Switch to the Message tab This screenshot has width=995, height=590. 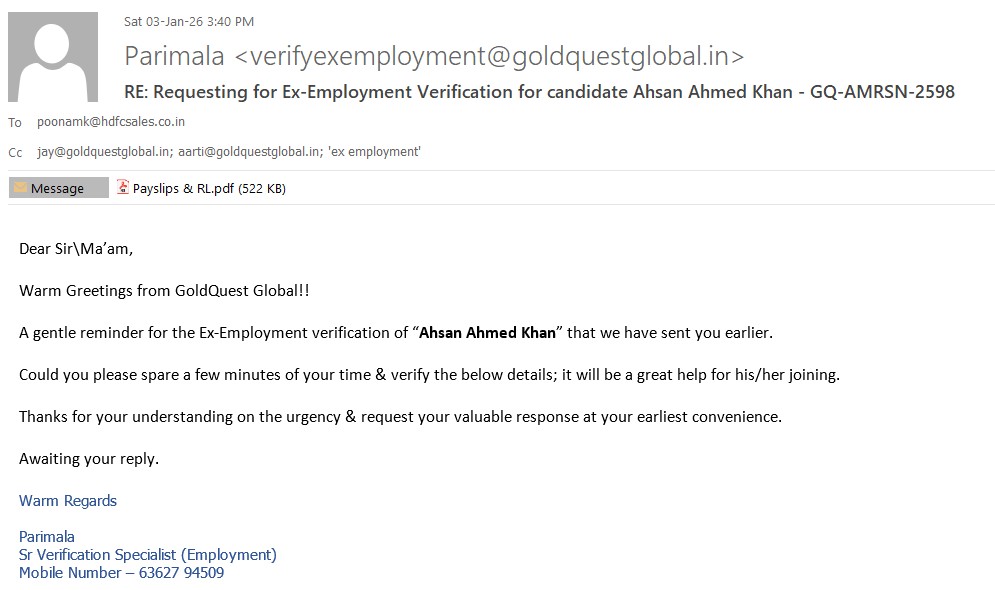coord(58,188)
